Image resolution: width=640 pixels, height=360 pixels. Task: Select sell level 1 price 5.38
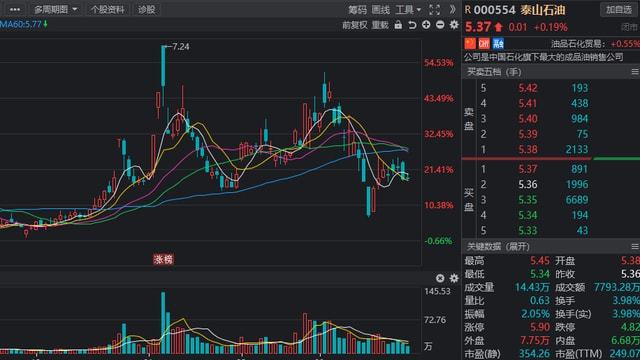(x=528, y=149)
